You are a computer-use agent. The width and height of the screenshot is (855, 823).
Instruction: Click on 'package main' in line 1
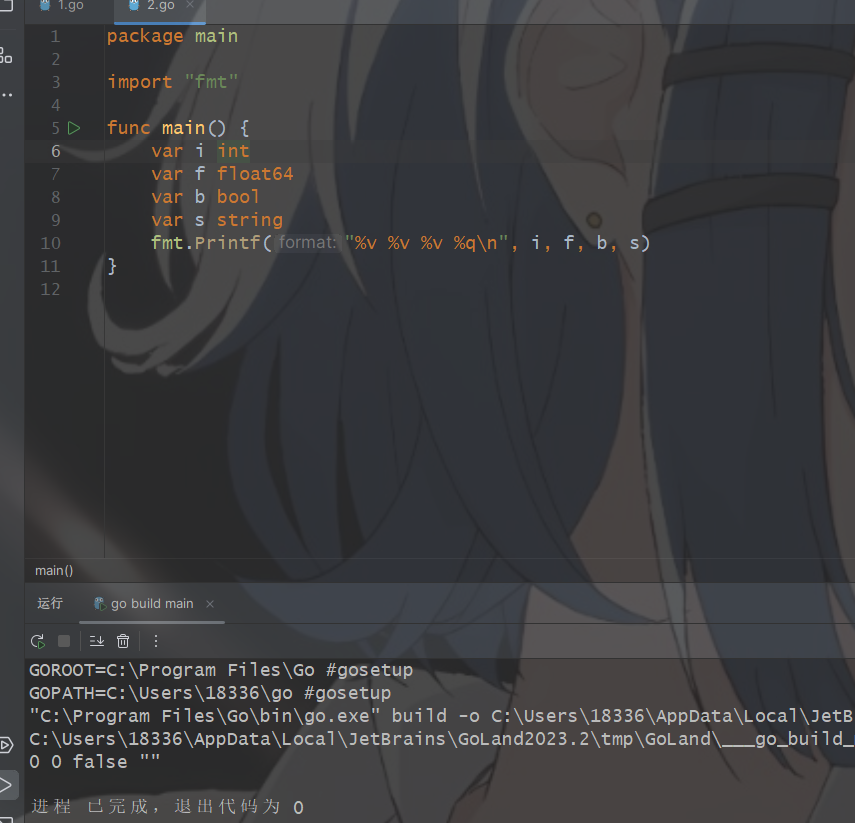[172, 36]
